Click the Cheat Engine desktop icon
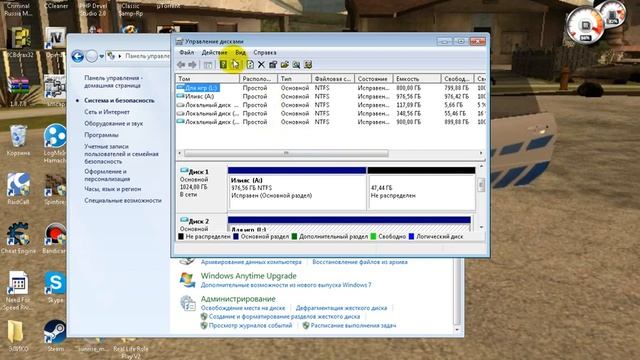Screen dimensions: 640x360 18,238
